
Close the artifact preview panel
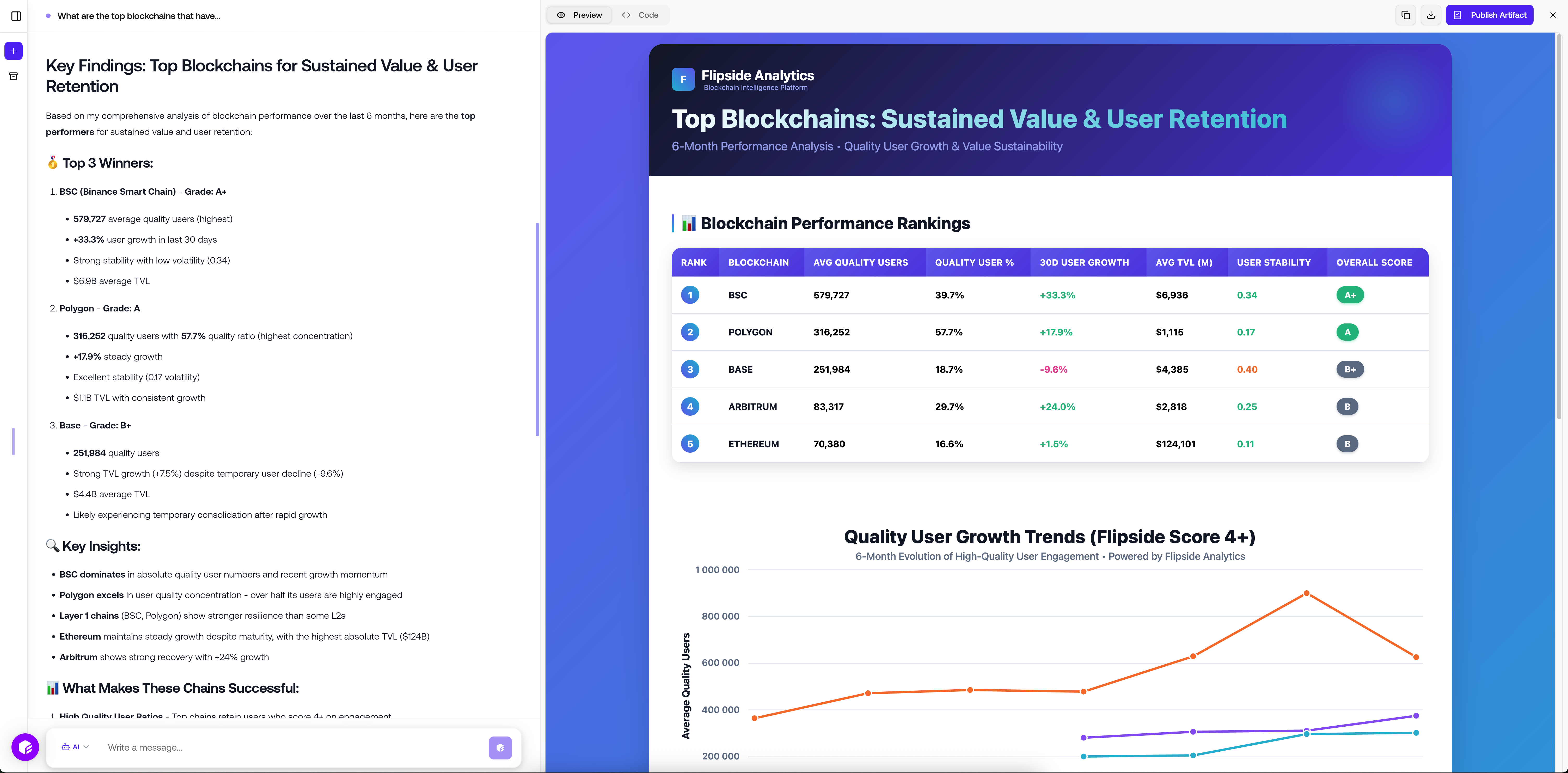(1553, 15)
